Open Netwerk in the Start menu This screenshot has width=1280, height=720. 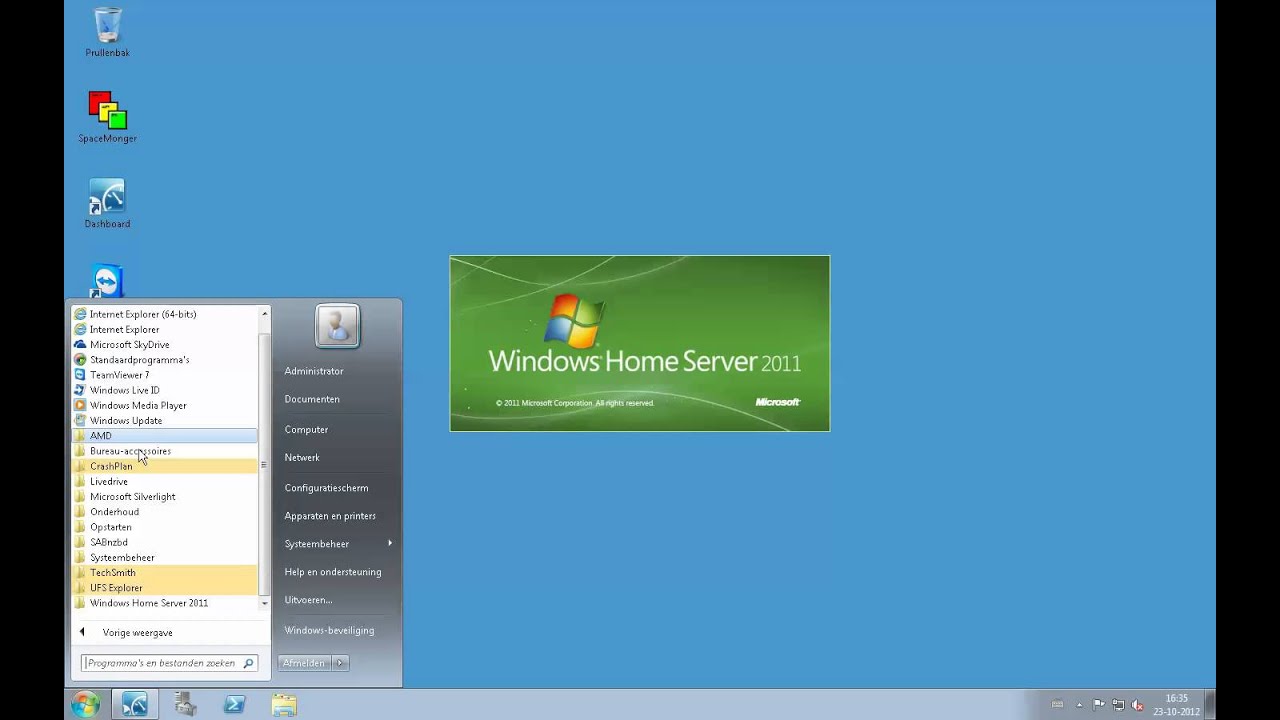point(302,458)
